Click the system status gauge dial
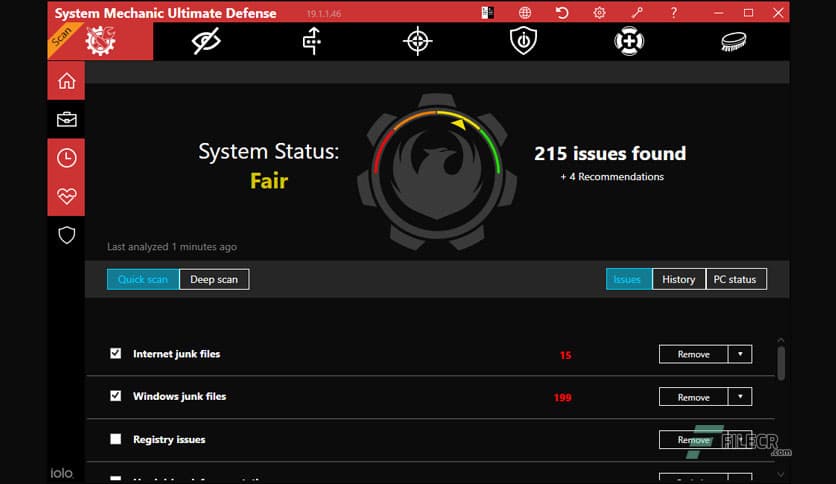The width and height of the screenshot is (836, 484). [437, 172]
